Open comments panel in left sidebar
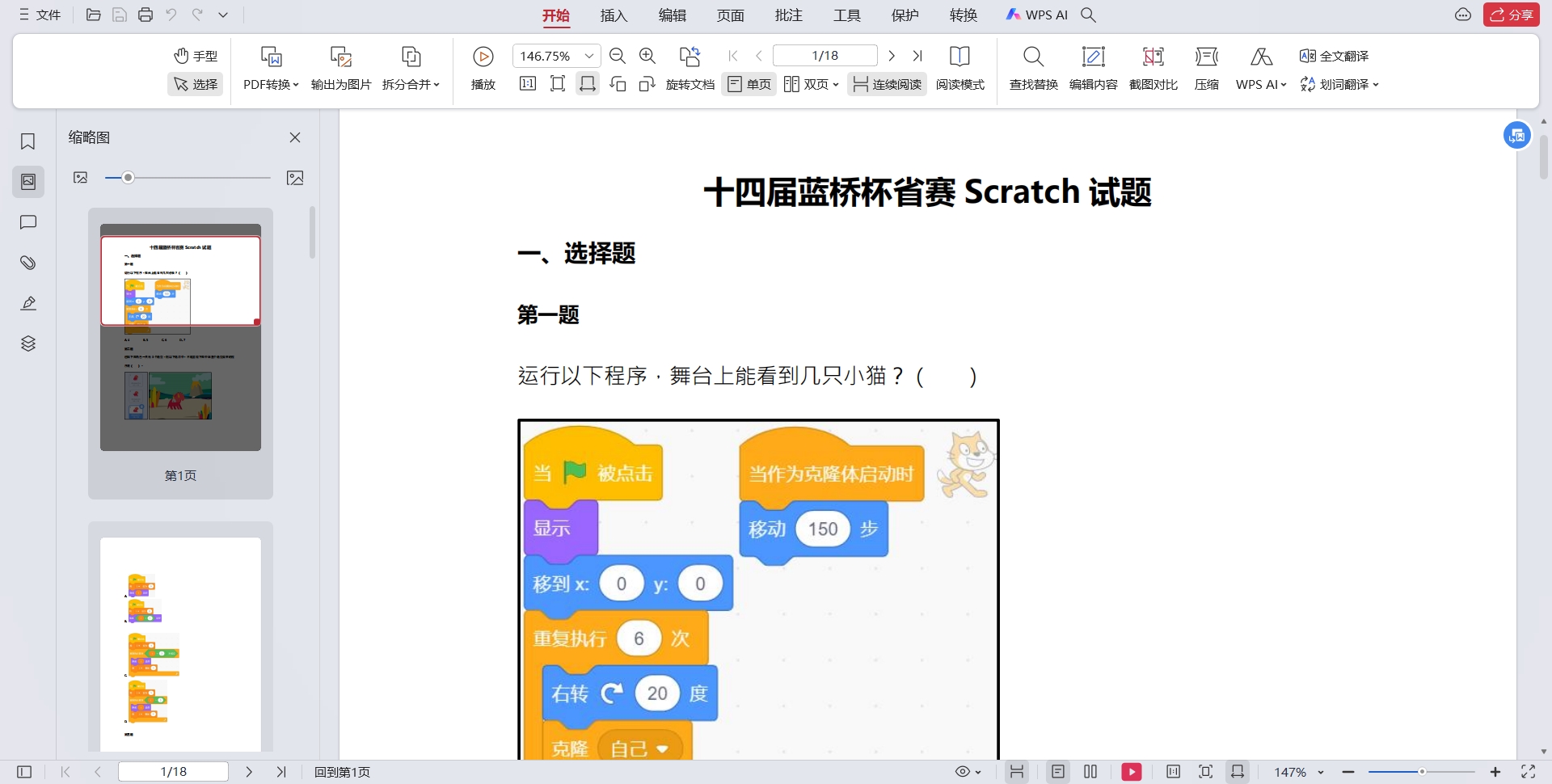Image resolution: width=1552 pixels, height=784 pixels. pyautogui.click(x=28, y=222)
